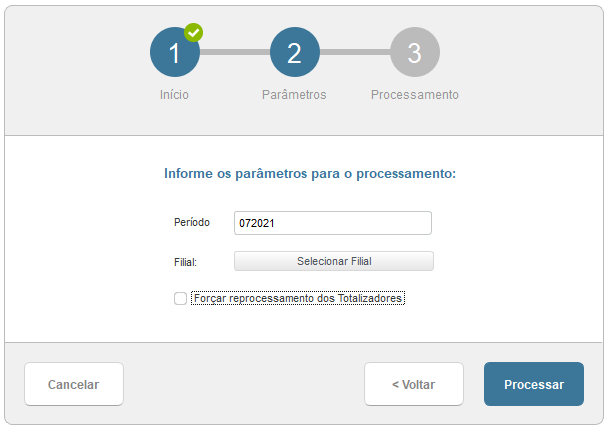The image size is (609, 429).
Task: Click the empty footer area between Cancelar and Voltar
Action: coord(243,384)
